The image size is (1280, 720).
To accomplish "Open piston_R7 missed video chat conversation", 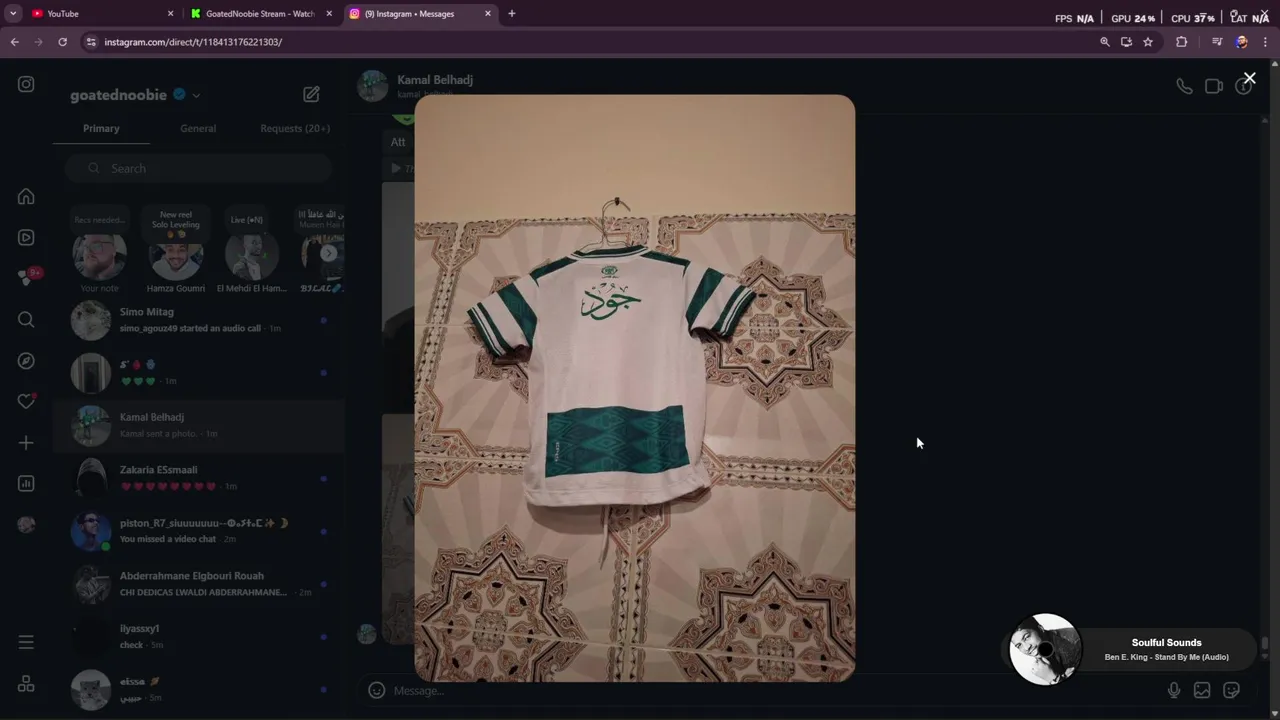I will (x=198, y=531).
